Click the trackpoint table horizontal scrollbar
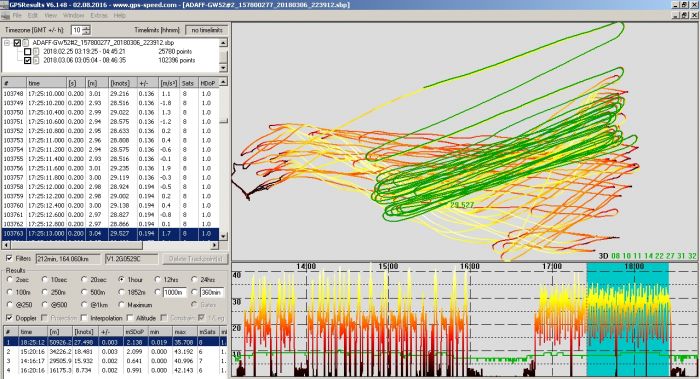Image resolution: width=700 pixels, height=379 pixels. 110,246
